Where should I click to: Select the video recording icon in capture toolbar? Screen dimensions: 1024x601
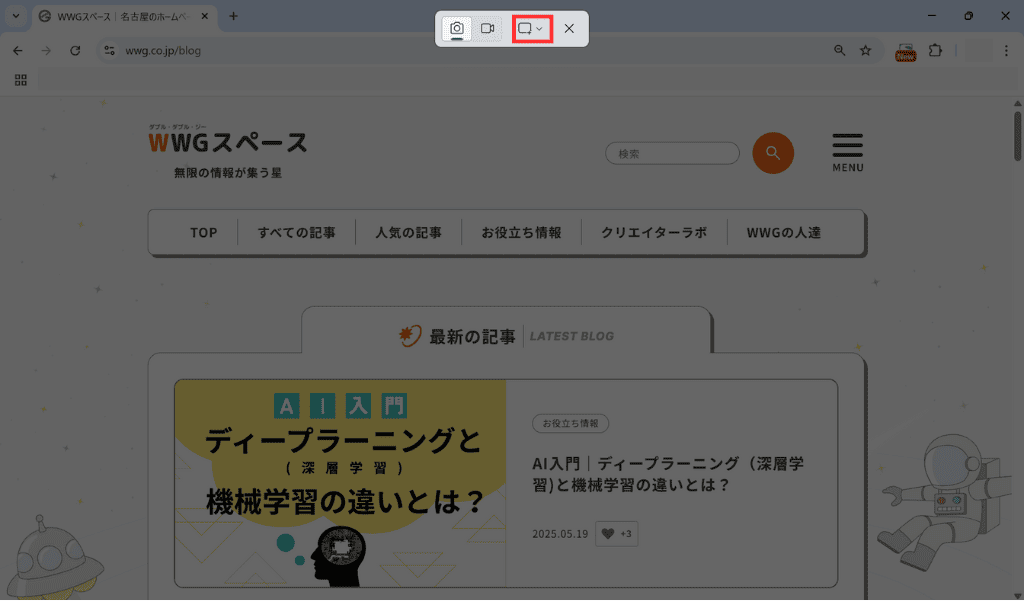click(x=489, y=29)
